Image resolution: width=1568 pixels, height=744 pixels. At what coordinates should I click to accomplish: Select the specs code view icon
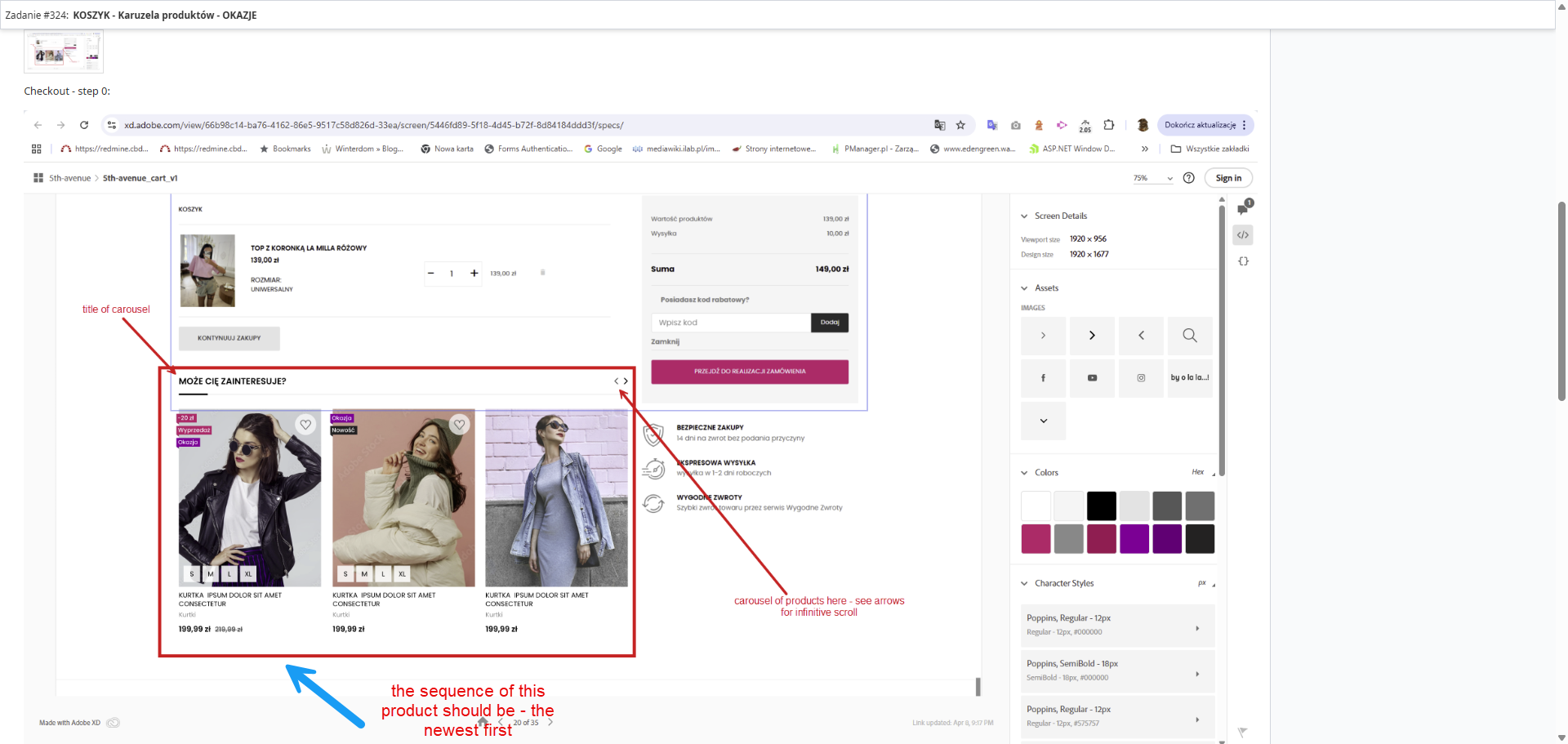1243,235
